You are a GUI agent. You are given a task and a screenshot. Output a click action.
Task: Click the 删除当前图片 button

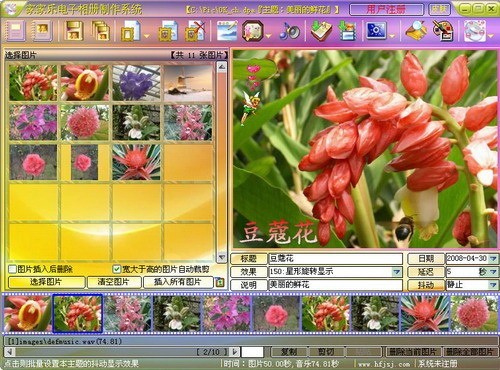(413, 352)
